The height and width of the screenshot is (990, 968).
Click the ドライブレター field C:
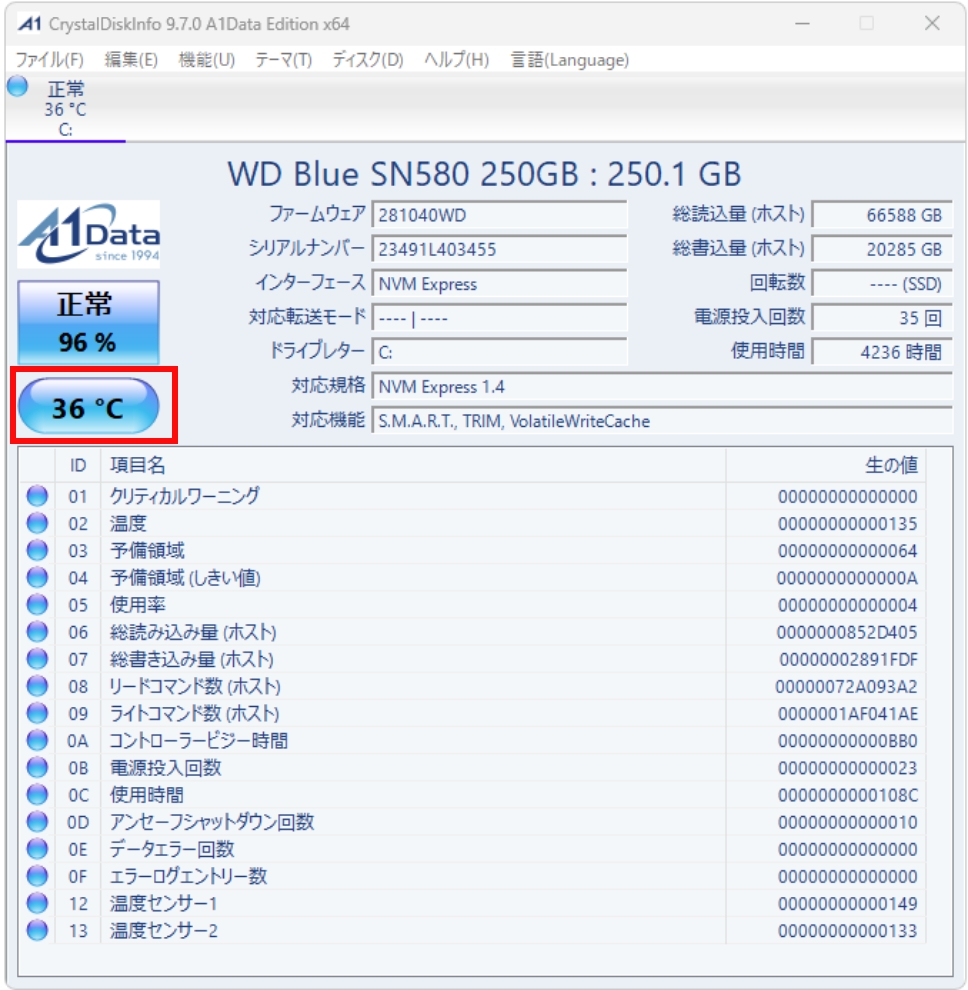tap(499, 352)
